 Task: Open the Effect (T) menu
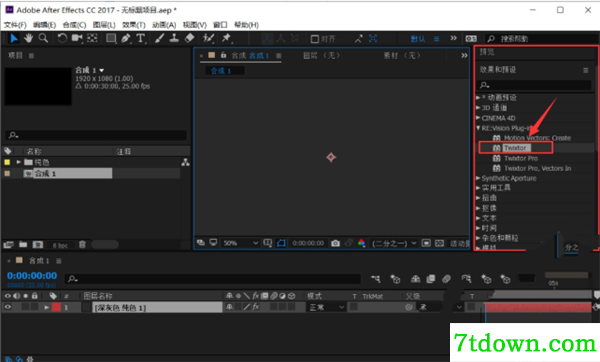pyautogui.click(x=134, y=25)
